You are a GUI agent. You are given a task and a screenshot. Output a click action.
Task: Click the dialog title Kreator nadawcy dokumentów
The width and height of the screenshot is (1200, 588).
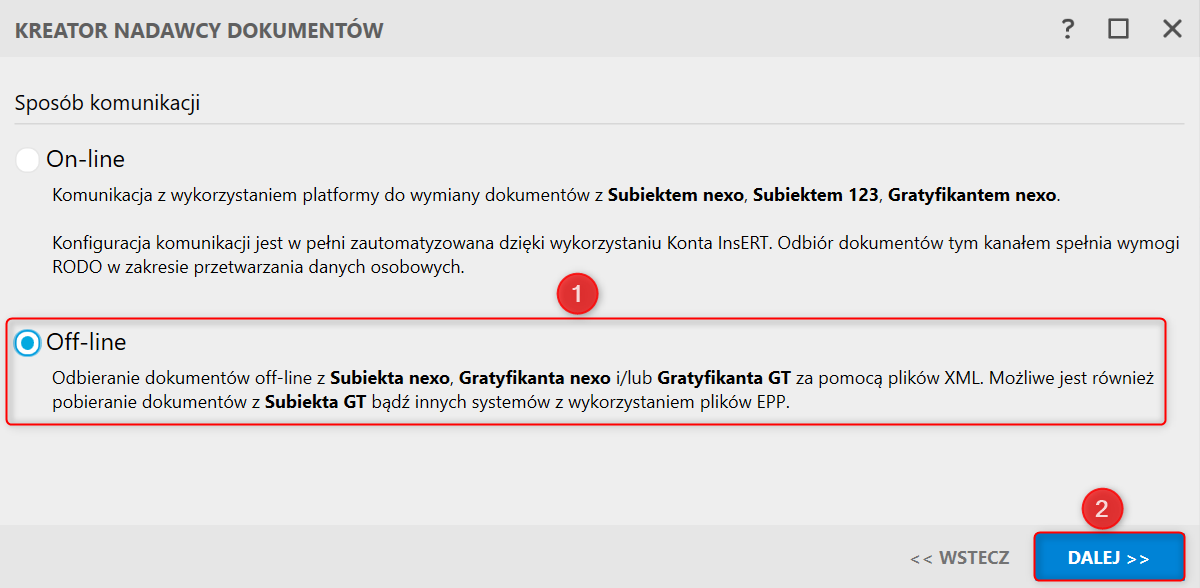click(199, 30)
